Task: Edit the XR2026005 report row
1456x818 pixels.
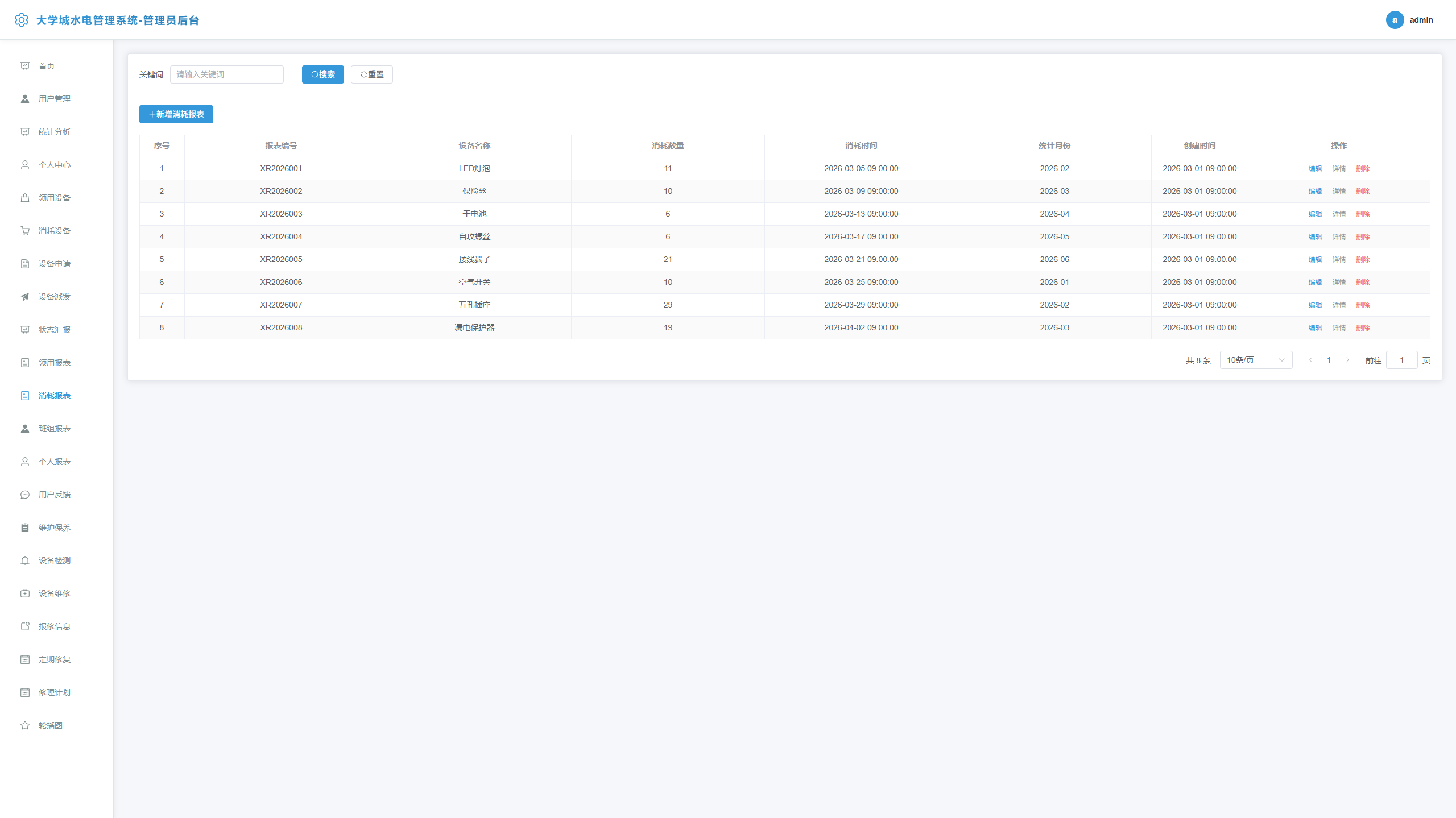Action: pos(1315,260)
